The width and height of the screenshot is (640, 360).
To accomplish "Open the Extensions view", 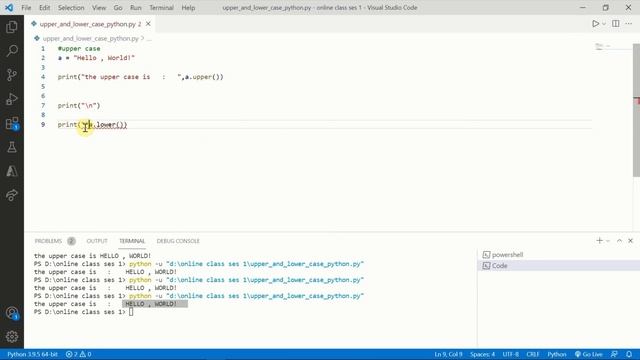I will coord(12,123).
